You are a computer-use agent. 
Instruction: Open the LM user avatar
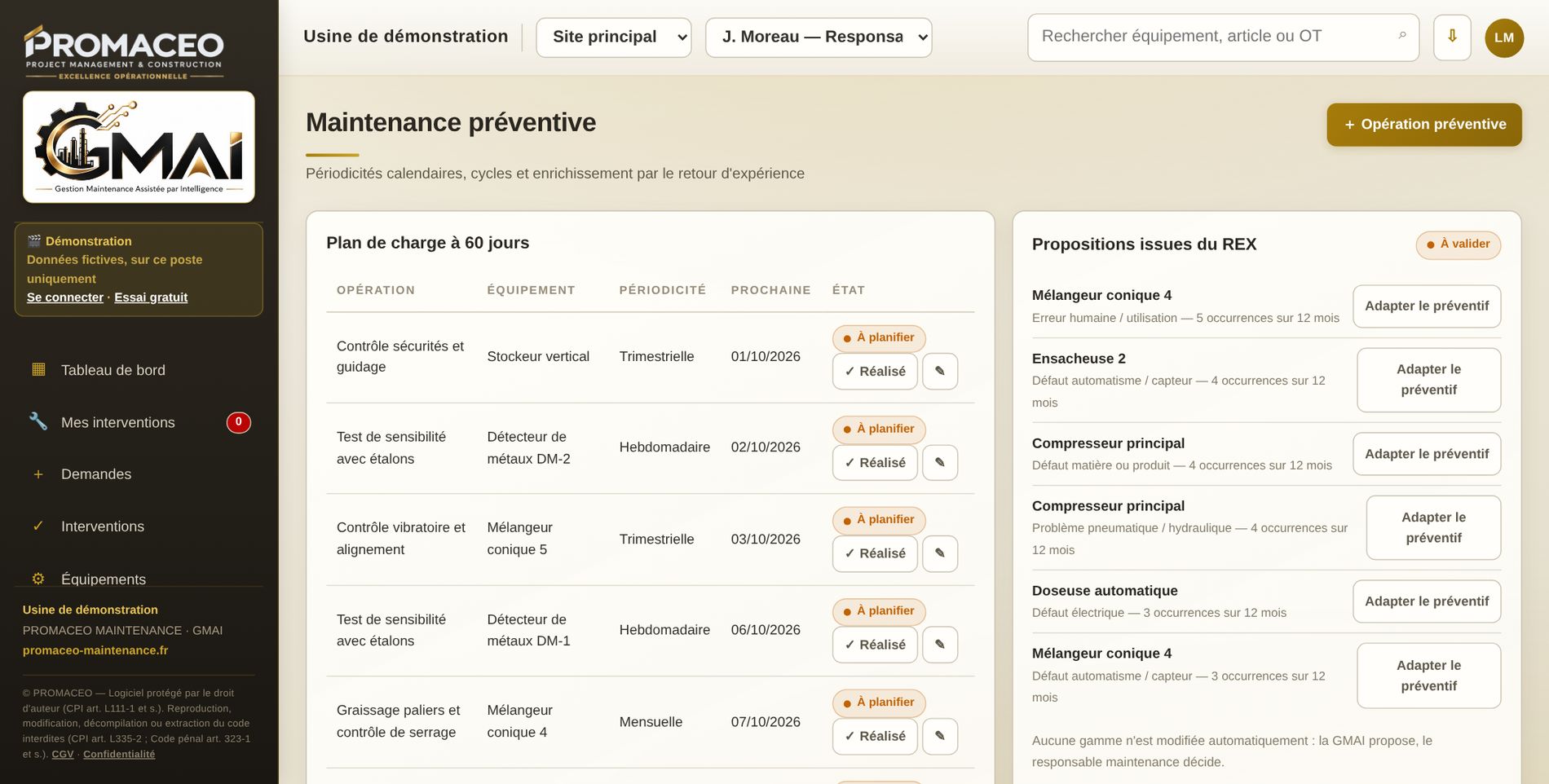pyautogui.click(x=1504, y=37)
